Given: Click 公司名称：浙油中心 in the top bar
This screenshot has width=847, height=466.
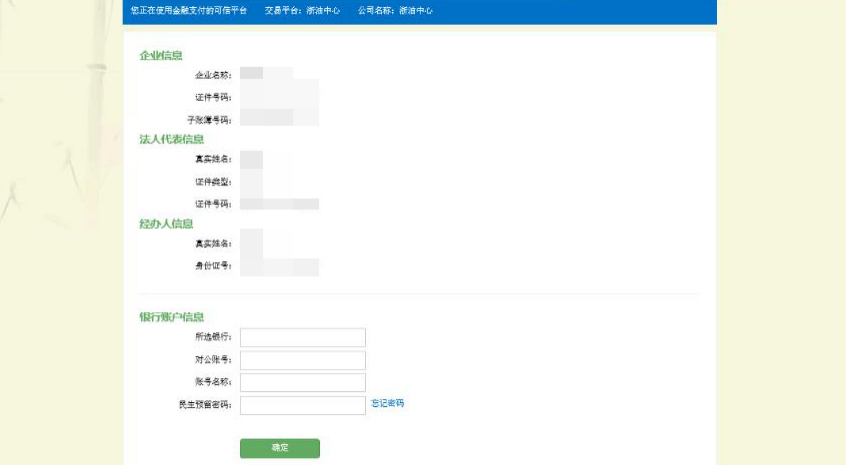Looking at the screenshot, I should [395, 11].
